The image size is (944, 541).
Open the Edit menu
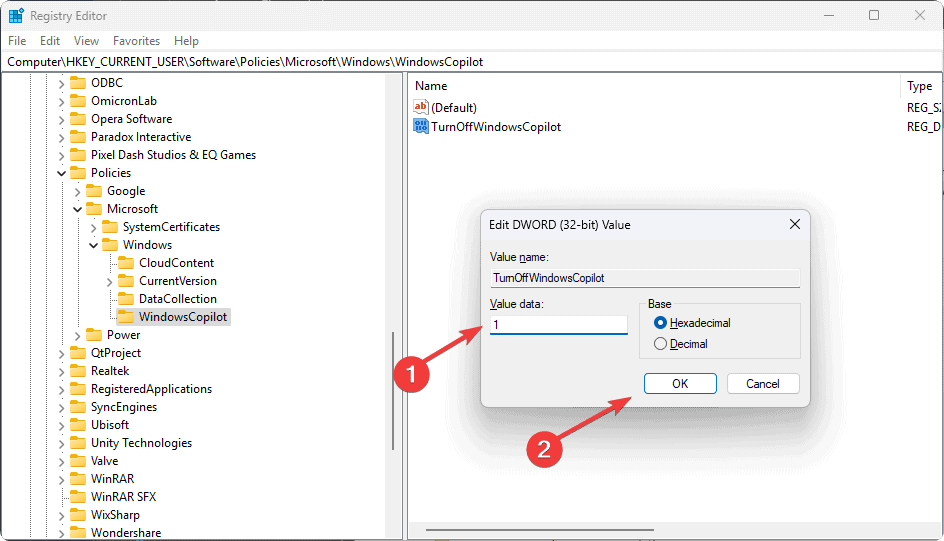[x=50, y=41]
